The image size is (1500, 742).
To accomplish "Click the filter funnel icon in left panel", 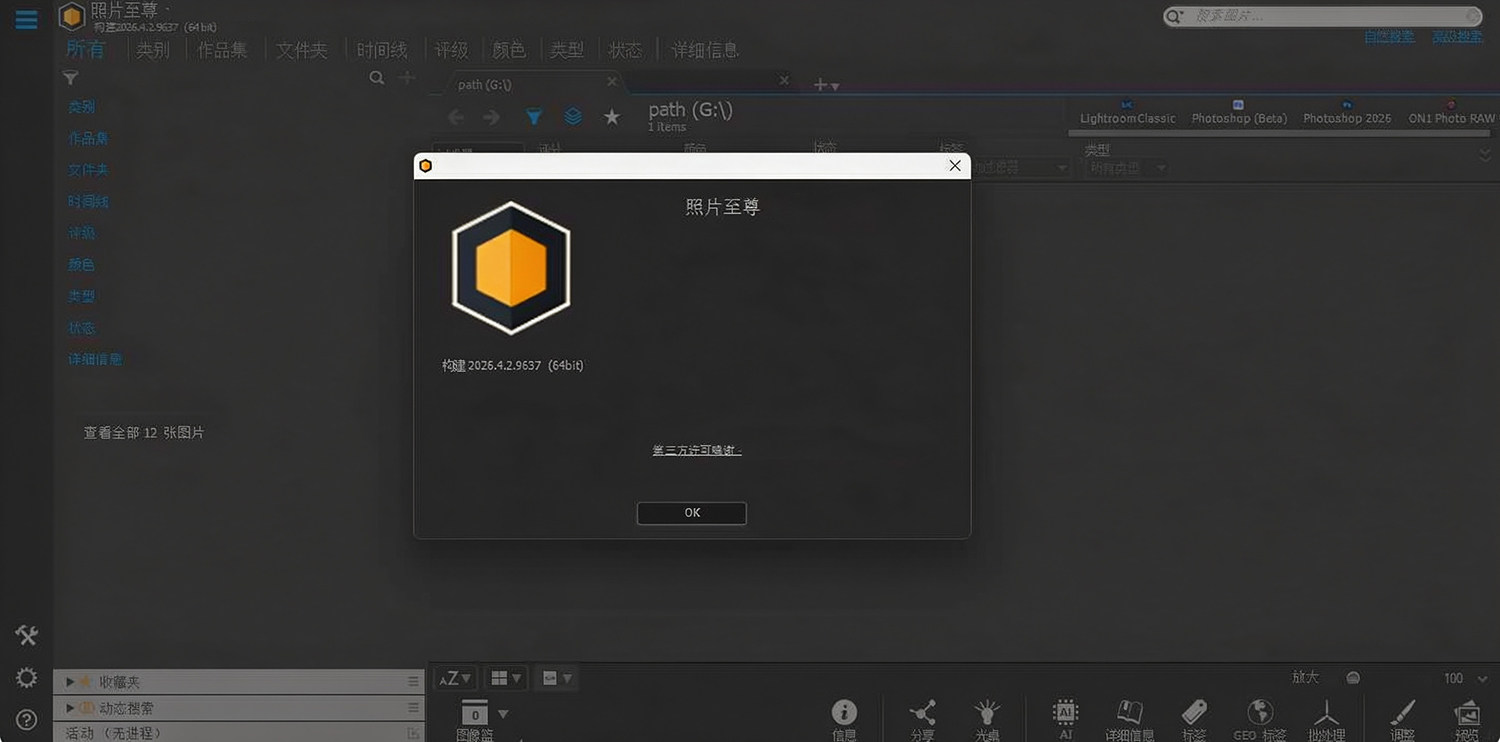I will pos(70,78).
